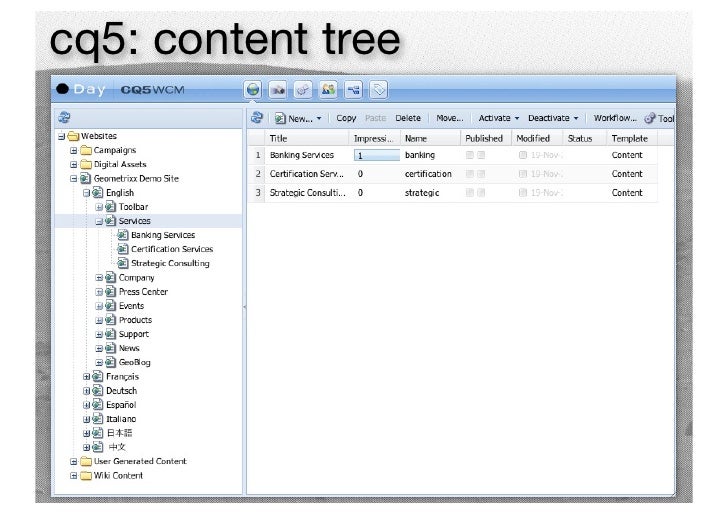Click the Strategic Consulting page icon in tree

click(123, 263)
